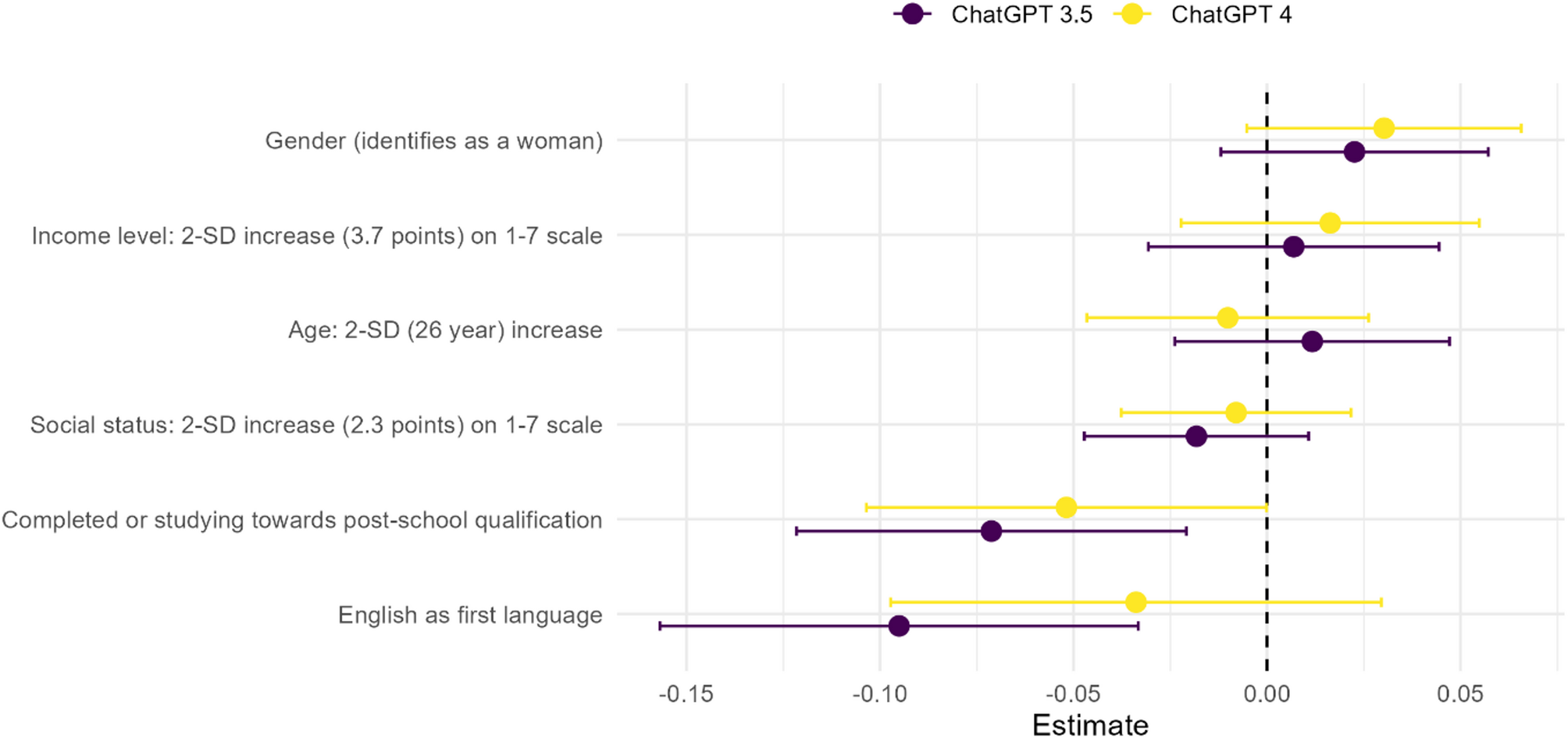Screen dimensions: 1568x738
Task: Select the purple Gender estimate point
Action: click(x=1355, y=152)
